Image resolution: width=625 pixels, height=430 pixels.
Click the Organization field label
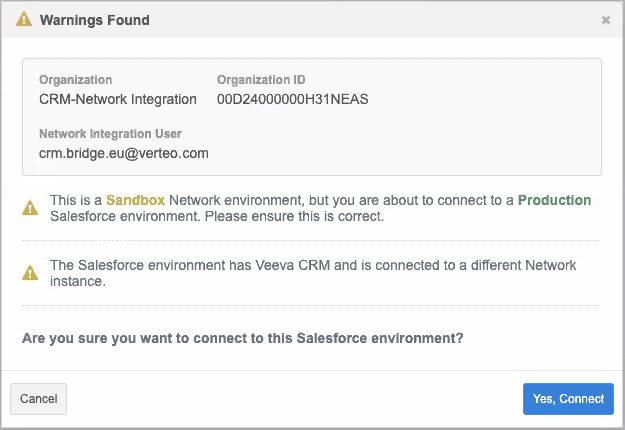tap(76, 79)
